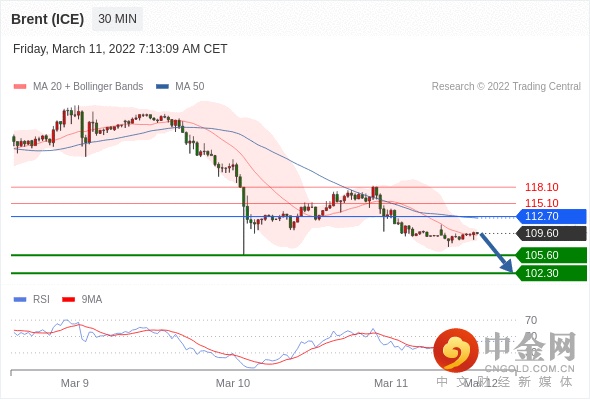Select the blue MA 50 legend swatch
Viewport: 590px width, 400px height.
pyautogui.click(x=162, y=87)
